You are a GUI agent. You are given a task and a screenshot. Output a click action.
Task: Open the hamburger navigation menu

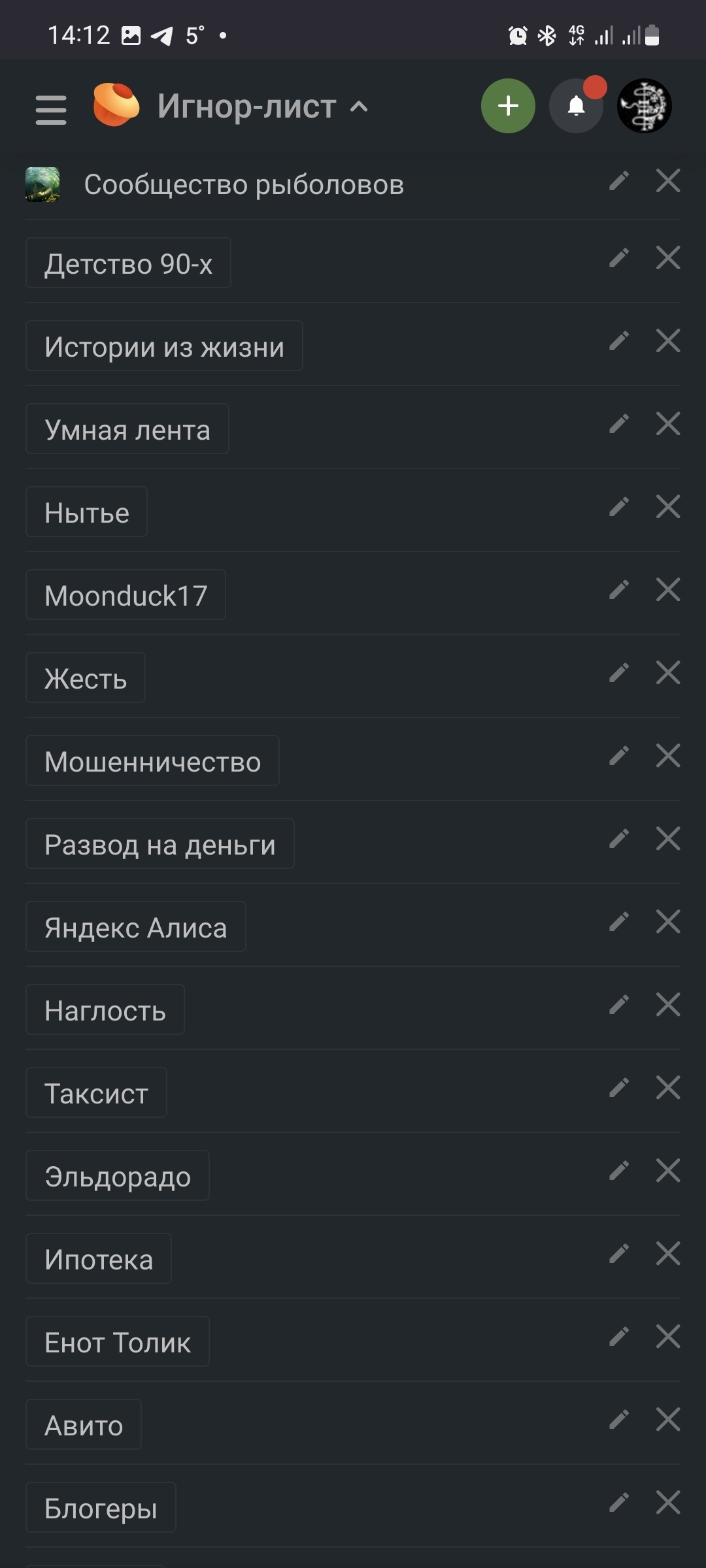point(51,109)
